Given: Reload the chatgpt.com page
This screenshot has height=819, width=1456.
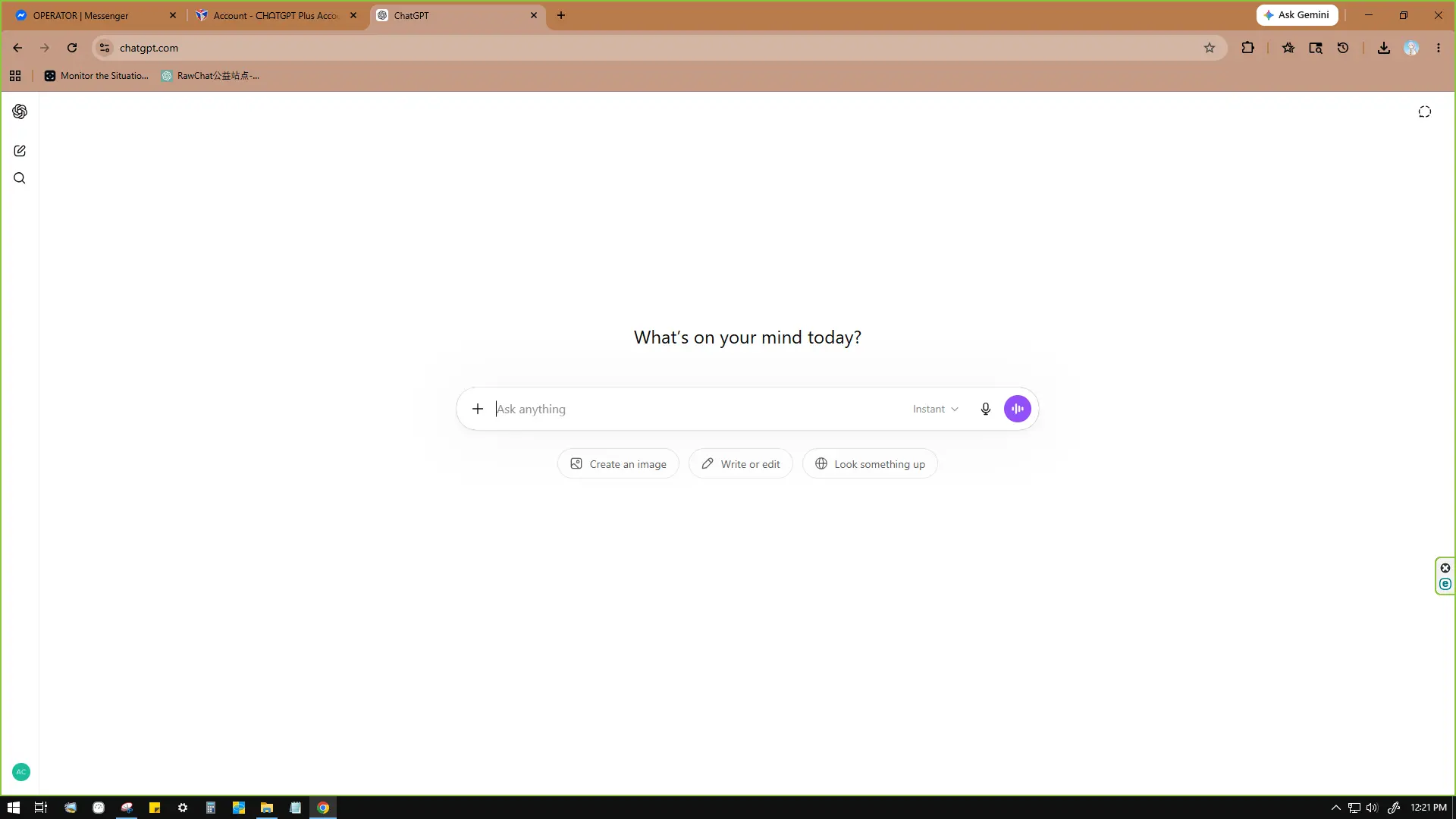Looking at the screenshot, I should (x=72, y=48).
